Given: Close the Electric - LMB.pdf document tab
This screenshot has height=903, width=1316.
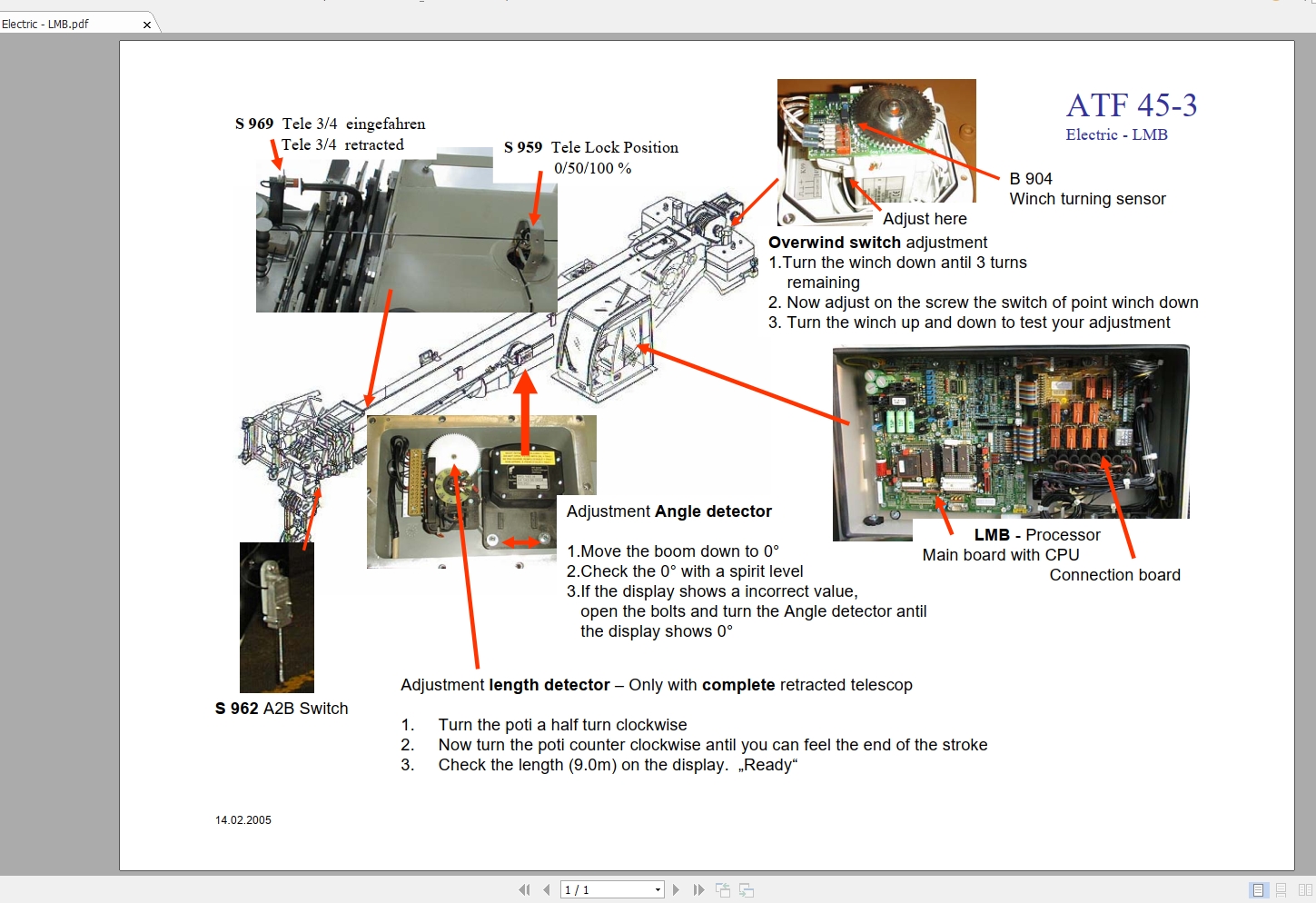Looking at the screenshot, I should tap(146, 24).
